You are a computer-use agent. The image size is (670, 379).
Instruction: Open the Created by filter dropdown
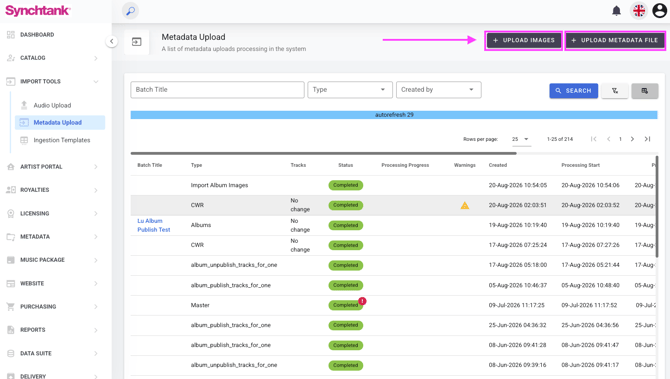(x=438, y=90)
